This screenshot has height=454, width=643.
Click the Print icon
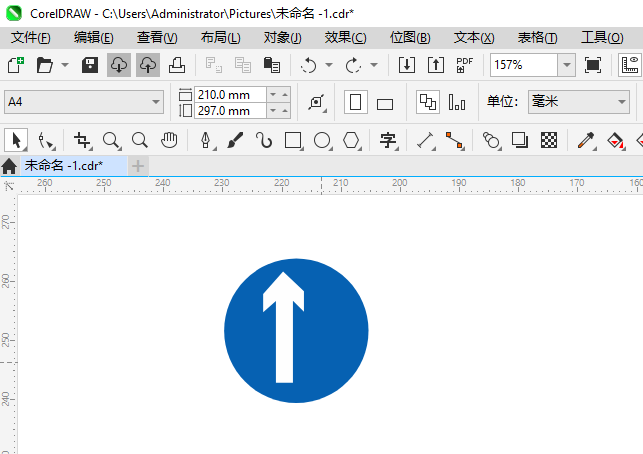click(x=177, y=65)
